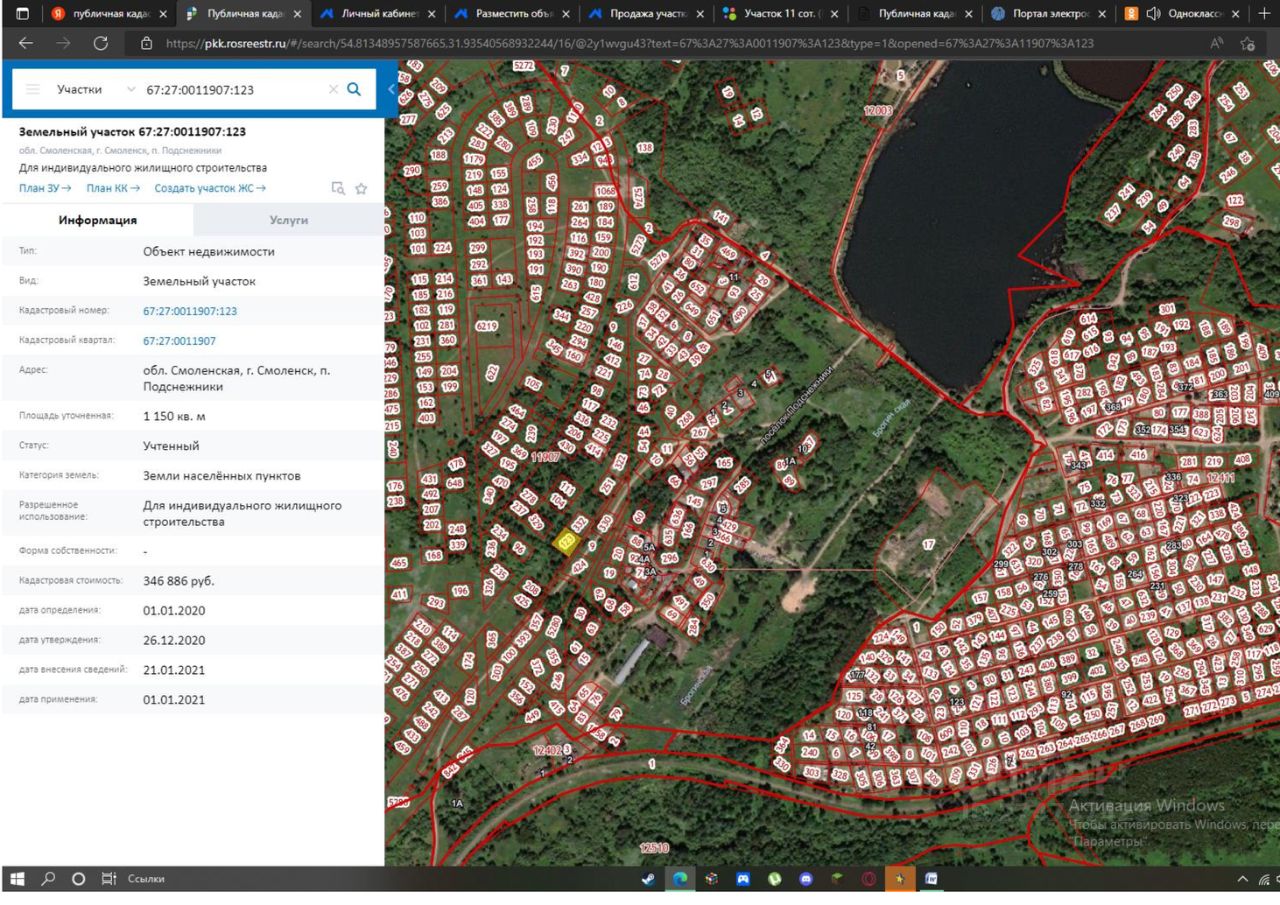Image resolution: width=1280 pixels, height=905 pixels.
Task: Open the hamburger menu in the search bar
Action: click(33, 89)
